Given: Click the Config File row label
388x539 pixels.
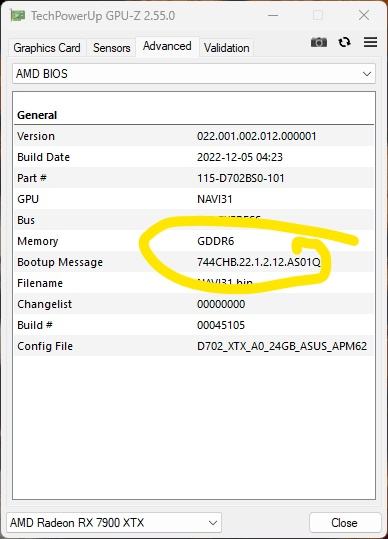Looking at the screenshot, I should pyautogui.click(x=45, y=346).
